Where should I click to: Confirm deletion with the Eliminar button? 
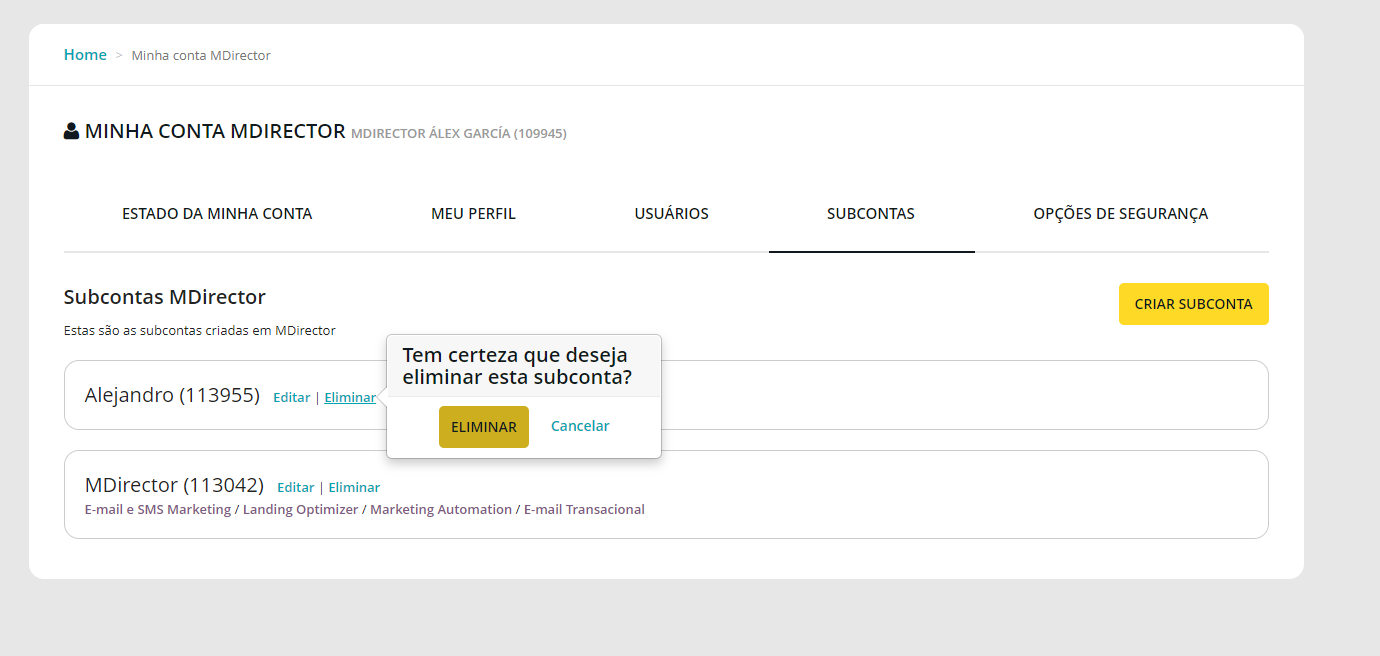[483, 427]
